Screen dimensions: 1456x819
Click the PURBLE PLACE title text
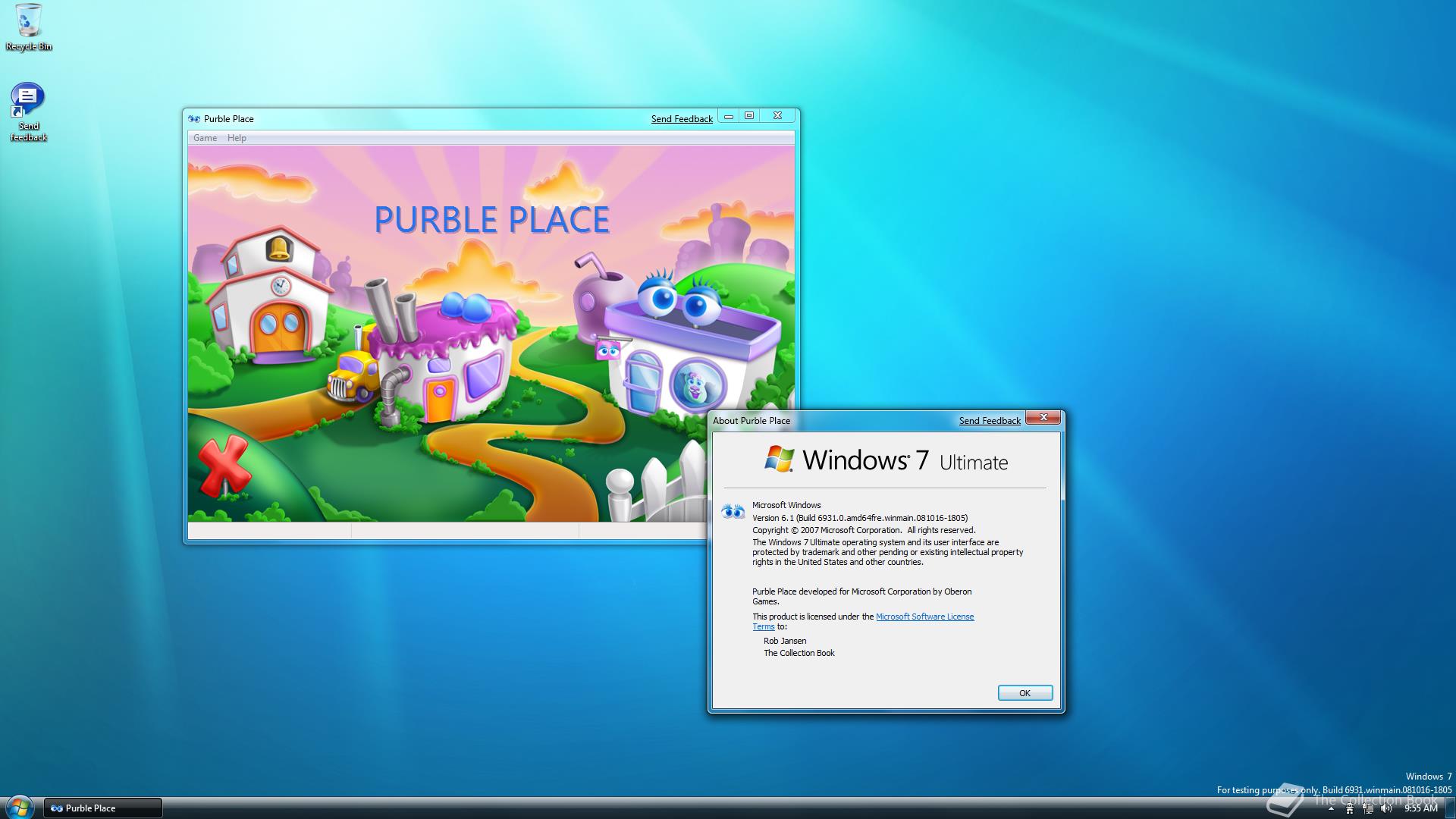click(492, 220)
